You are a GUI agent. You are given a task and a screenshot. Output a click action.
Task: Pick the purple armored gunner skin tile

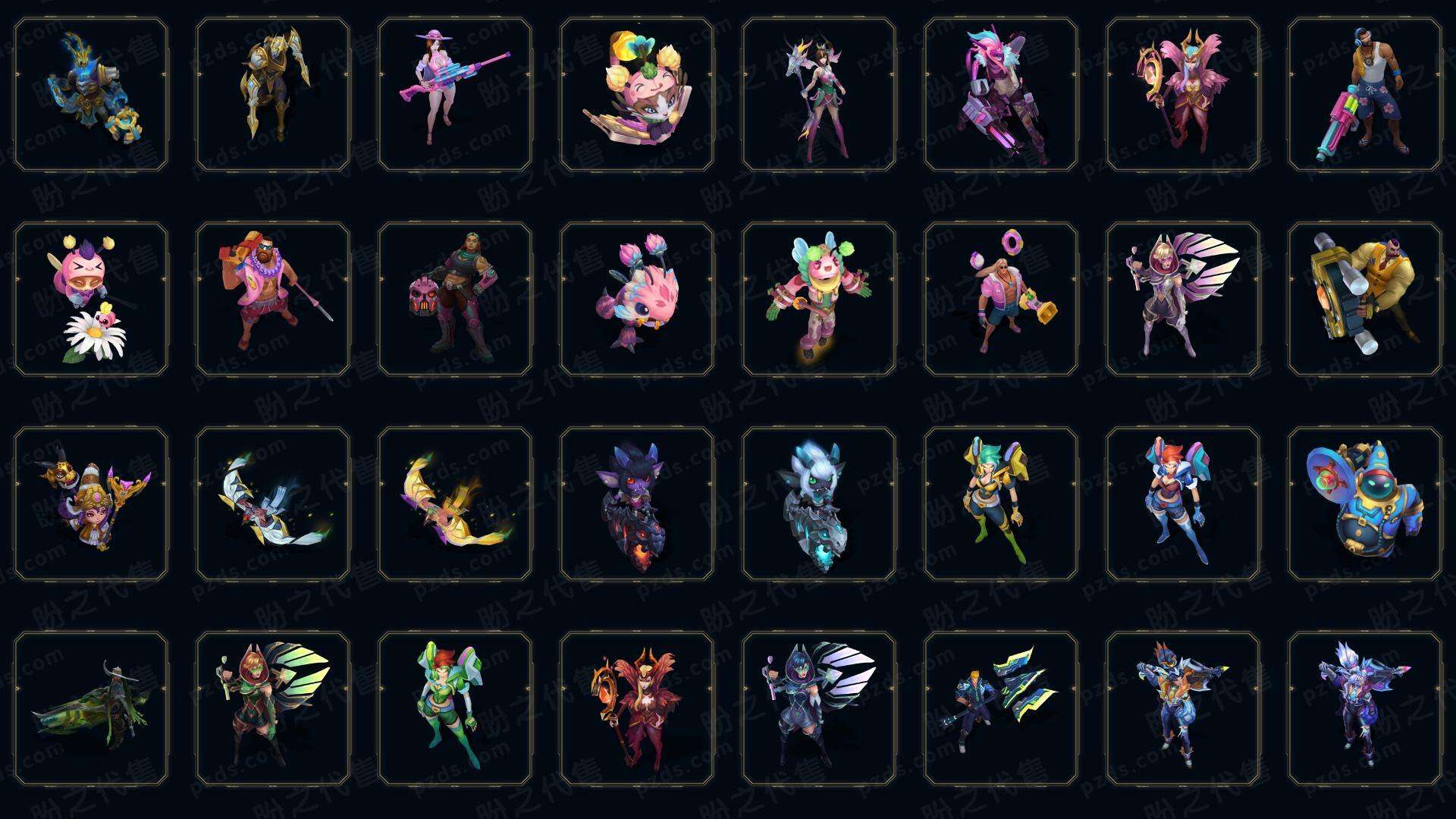click(1365, 709)
